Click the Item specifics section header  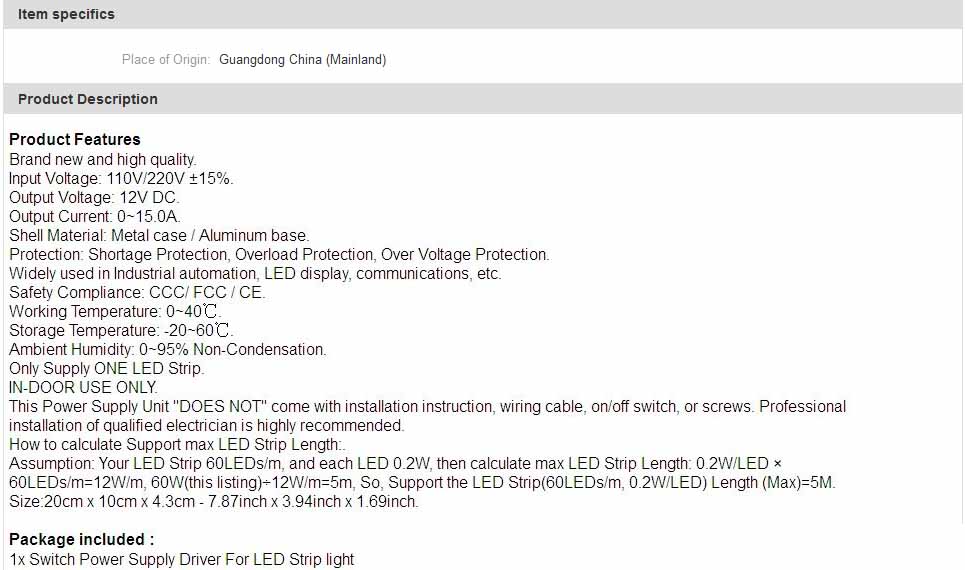click(66, 14)
